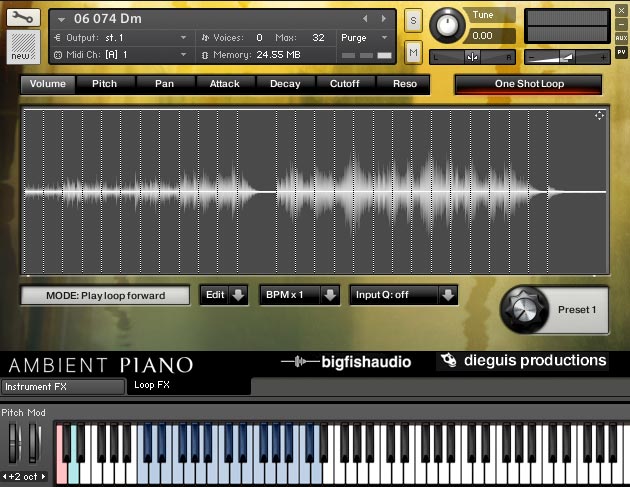Select the Reso tab
630x487 pixels.
click(405, 84)
